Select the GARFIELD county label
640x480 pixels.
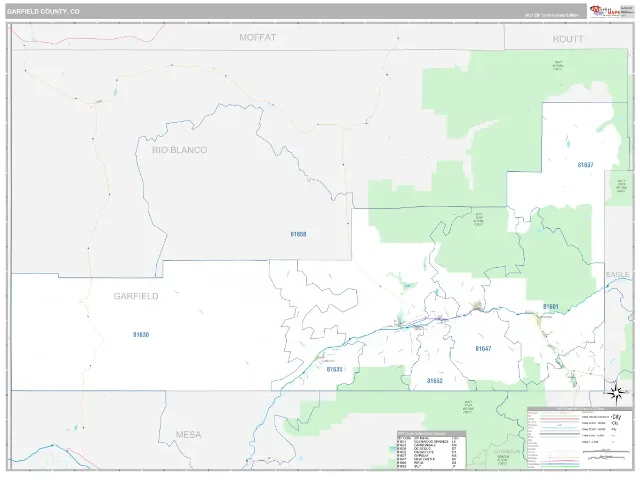point(136,296)
